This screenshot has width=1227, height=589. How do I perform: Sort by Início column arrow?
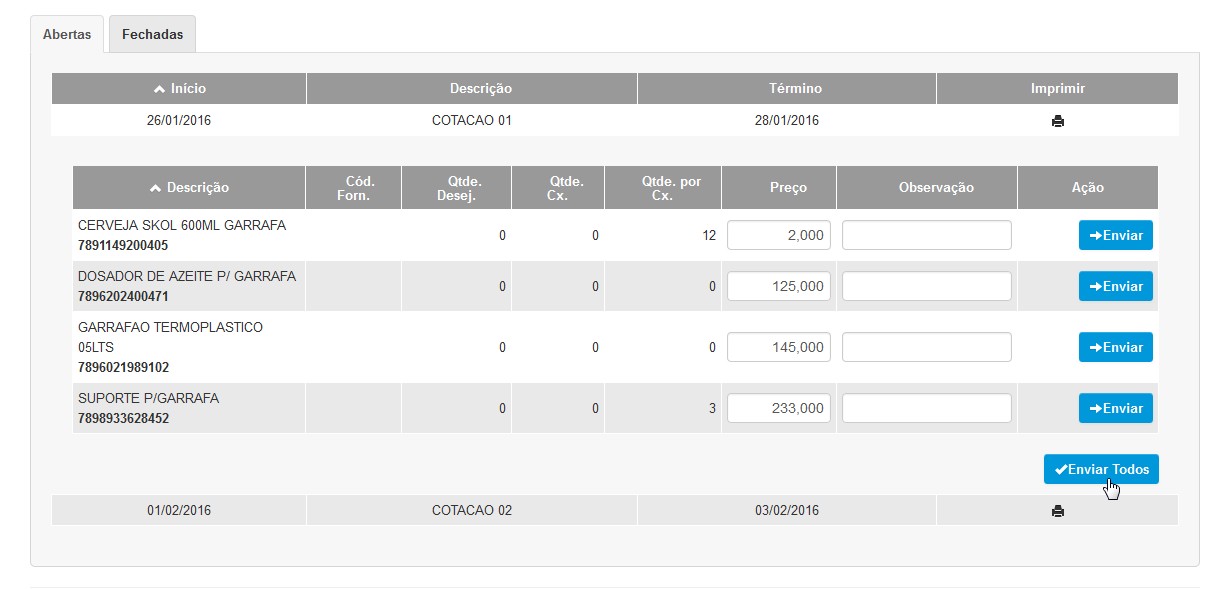159,89
